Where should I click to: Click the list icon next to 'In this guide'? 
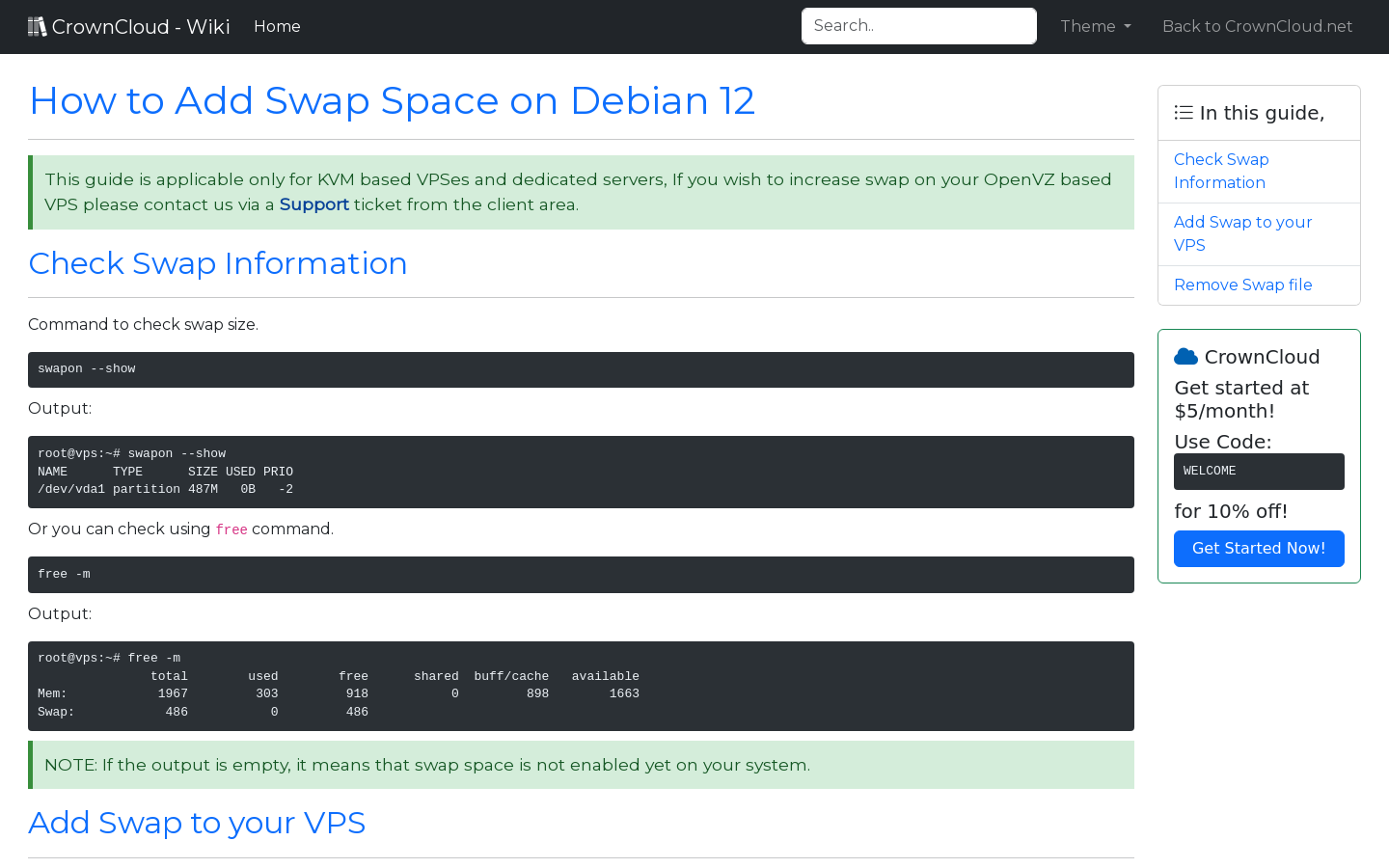click(1183, 112)
